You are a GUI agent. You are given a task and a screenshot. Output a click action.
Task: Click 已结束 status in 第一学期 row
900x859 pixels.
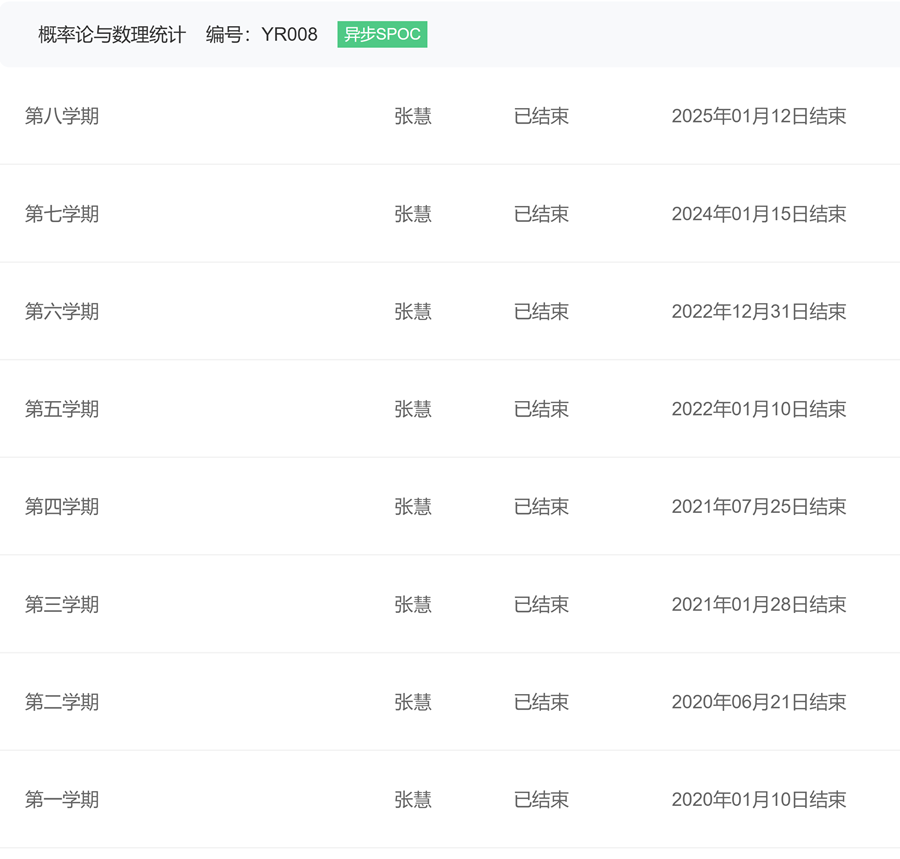pos(541,799)
